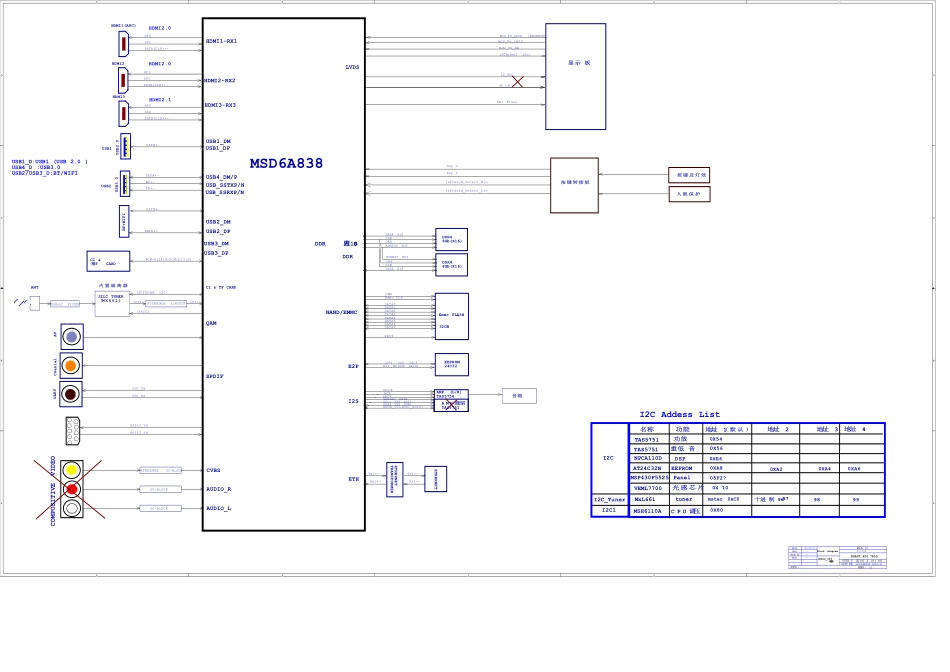Select the 显示板 display board block
Screen dimensions: 950x672
point(575,76)
